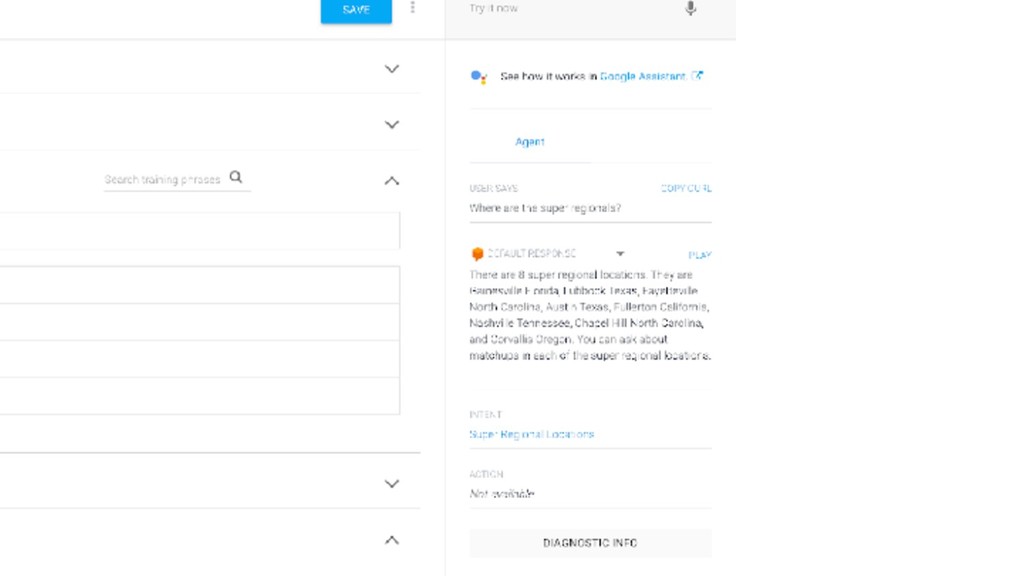Click the search magnifier for training phrases
Image resolution: width=1024 pixels, height=576 pixels.
coord(236,177)
